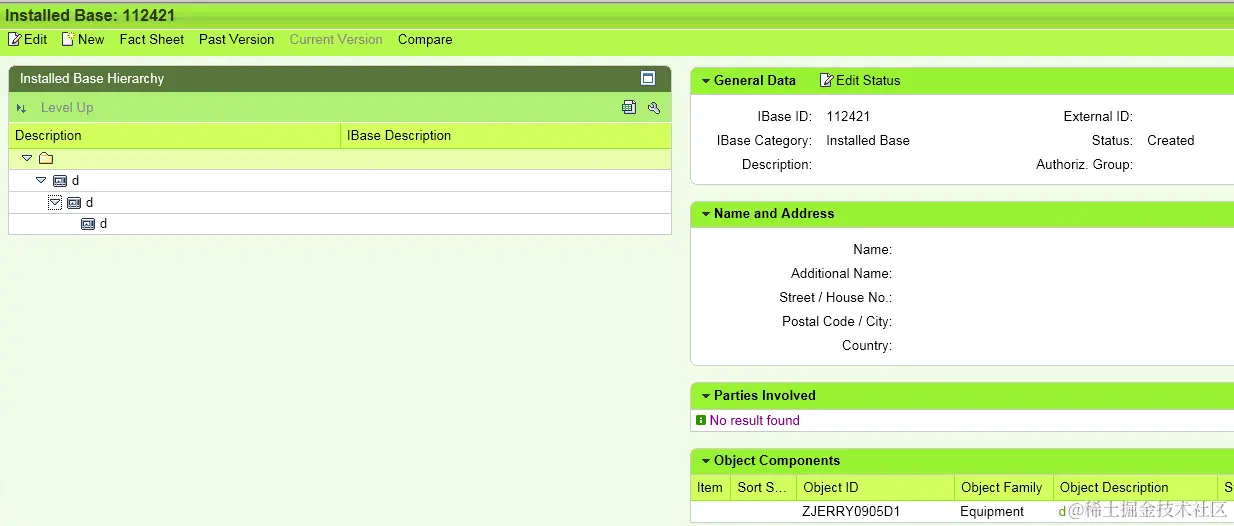
Task: Click the Object Description column header
Action: click(1135, 487)
